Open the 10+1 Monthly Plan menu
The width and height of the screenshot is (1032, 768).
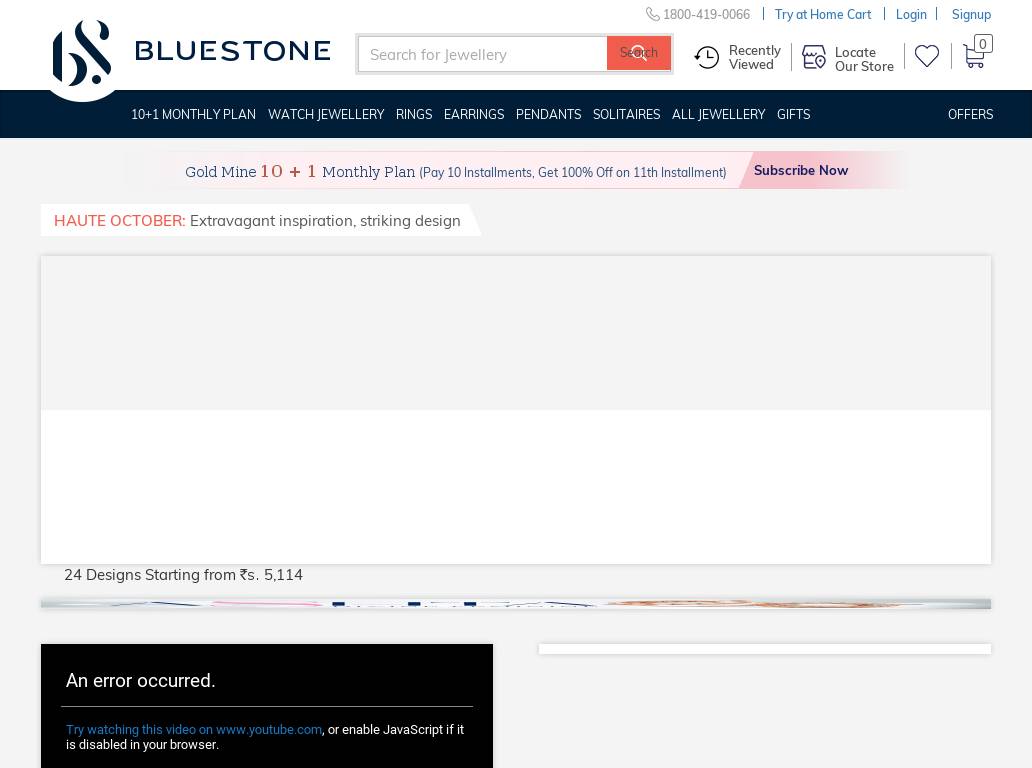[x=193, y=115]
